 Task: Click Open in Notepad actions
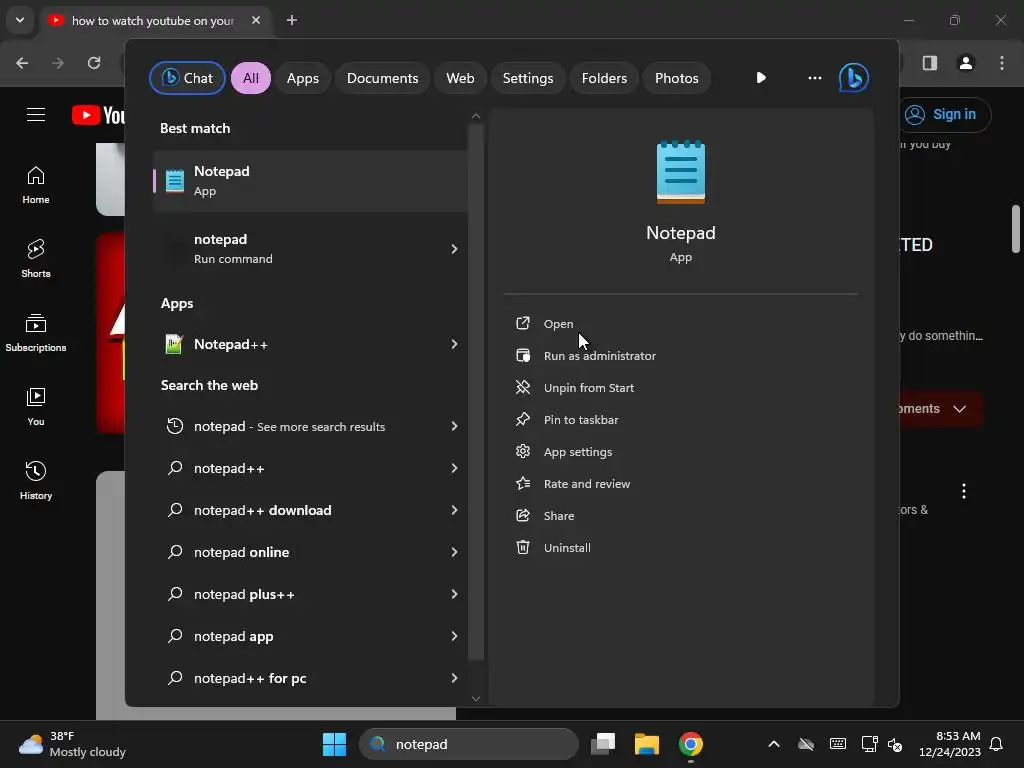click(558, 324)
